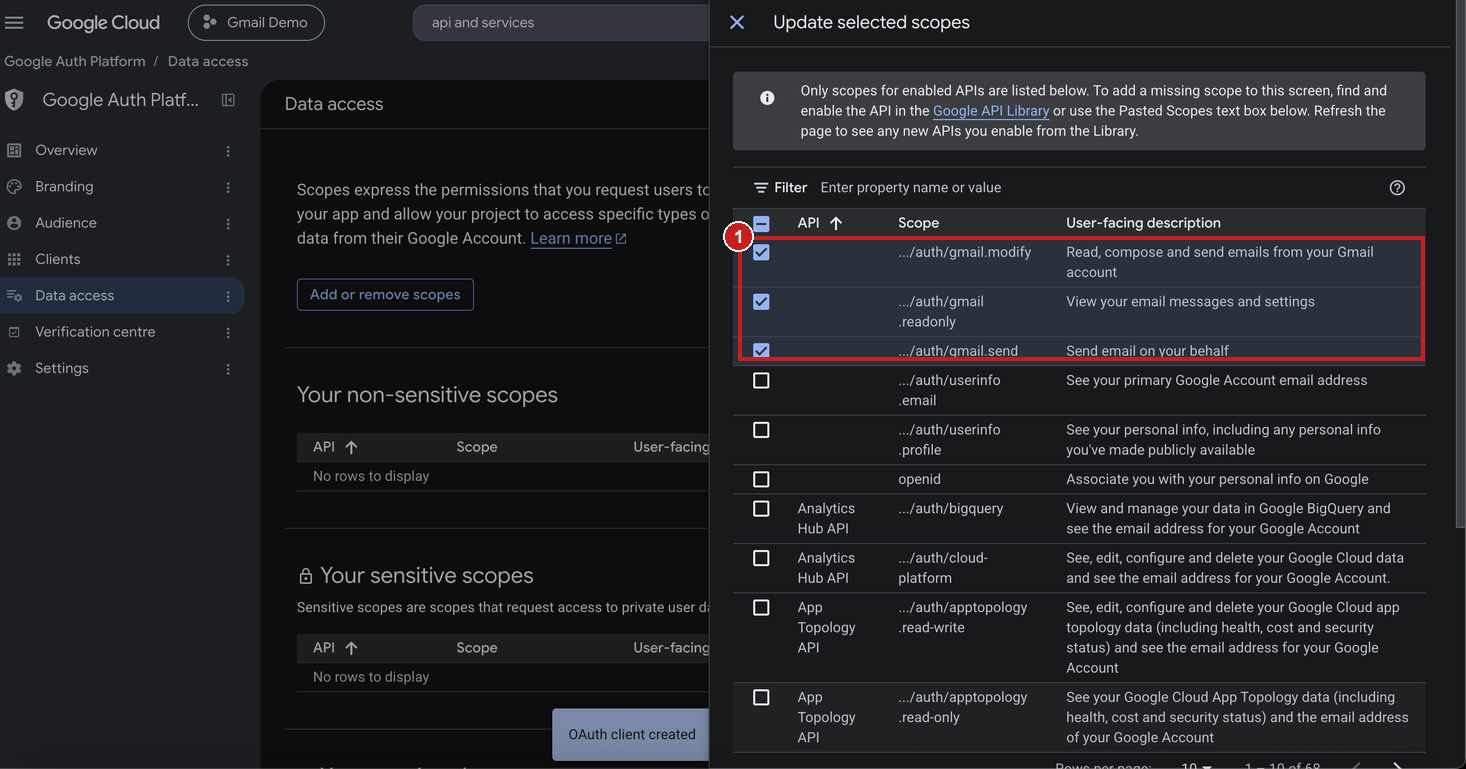Image resolution: width=1466 pixels, height=769 pixels.
Task: Go to Branding in the sidebar
Action: (64, 187)
